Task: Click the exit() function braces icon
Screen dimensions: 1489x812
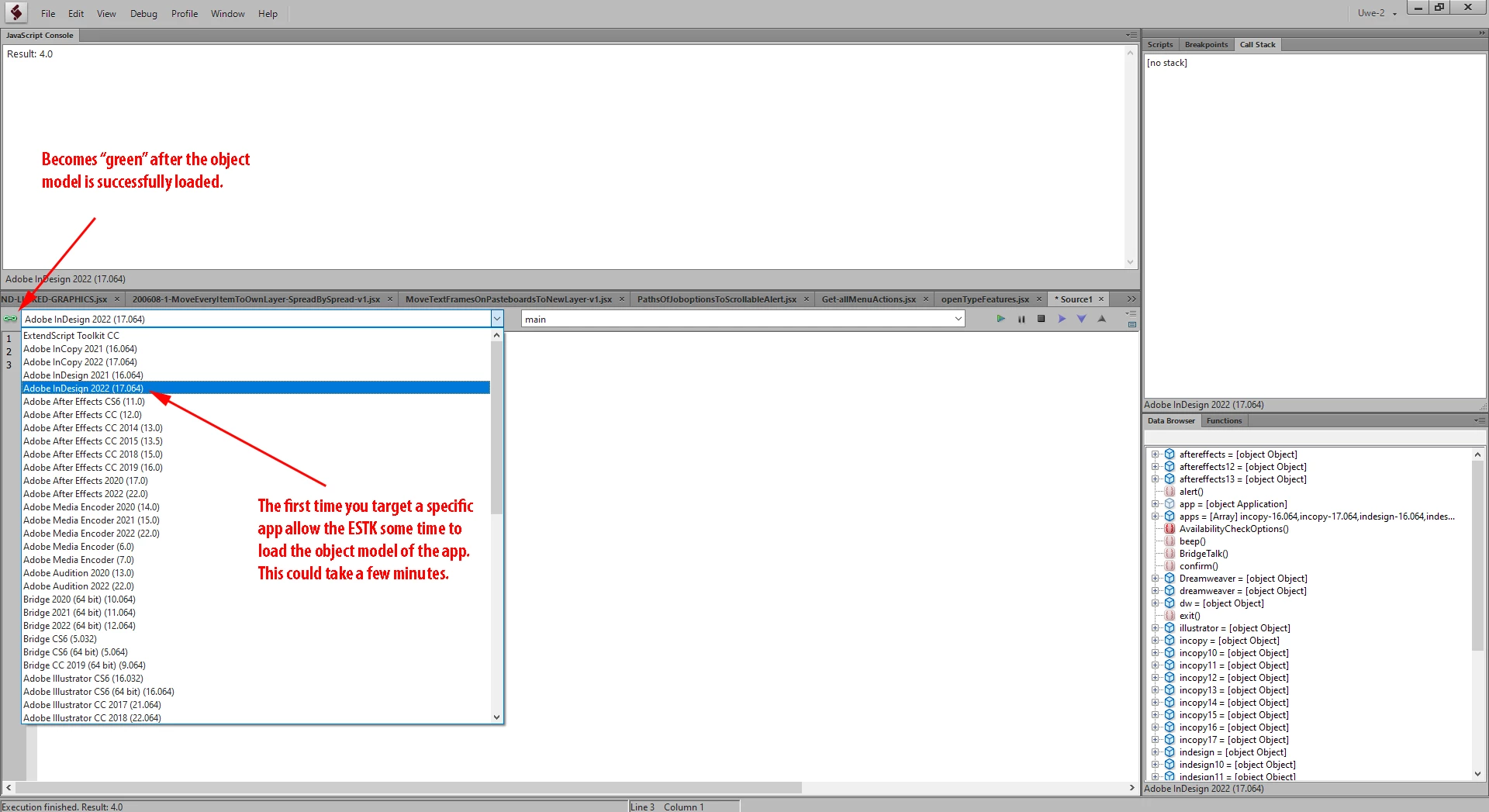Action: pyautogui.click(x=1169, y=616)
